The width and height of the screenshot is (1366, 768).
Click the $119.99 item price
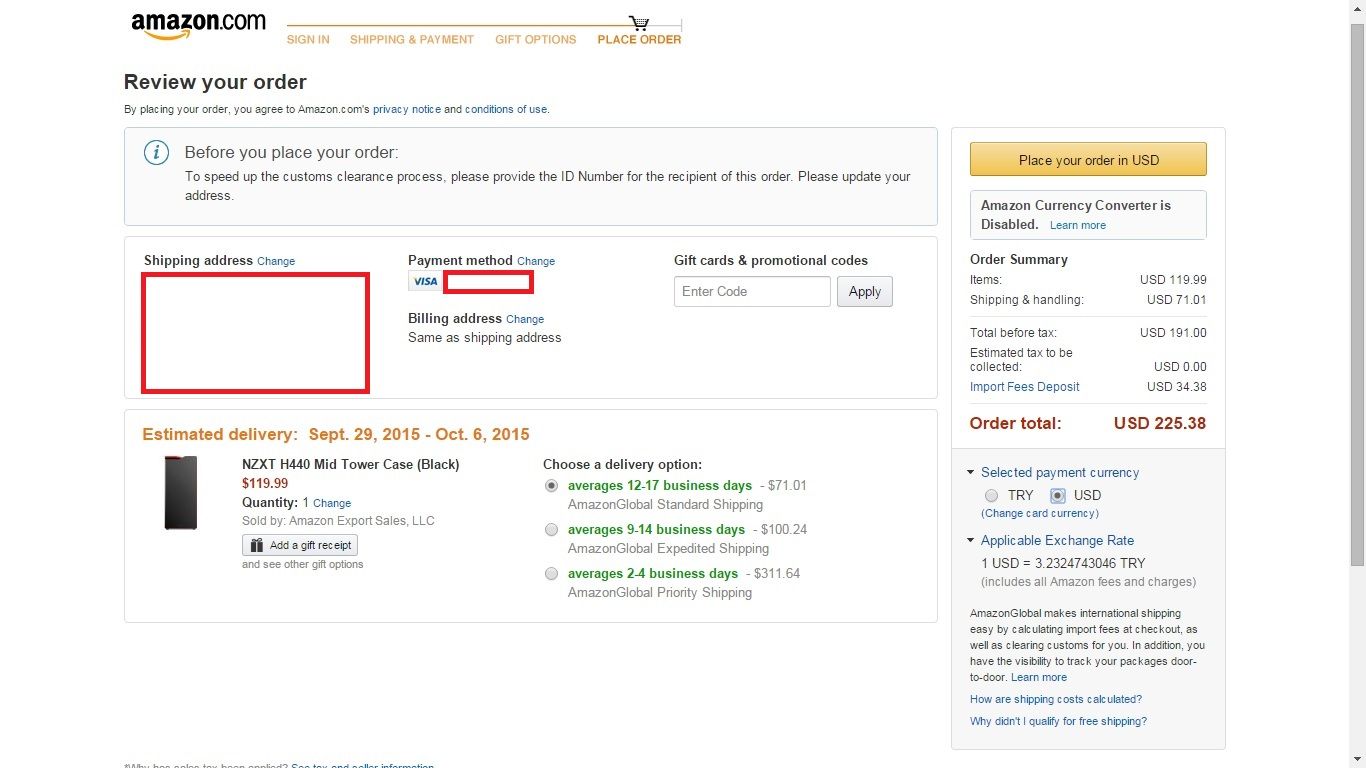click(x=265, y=484)
